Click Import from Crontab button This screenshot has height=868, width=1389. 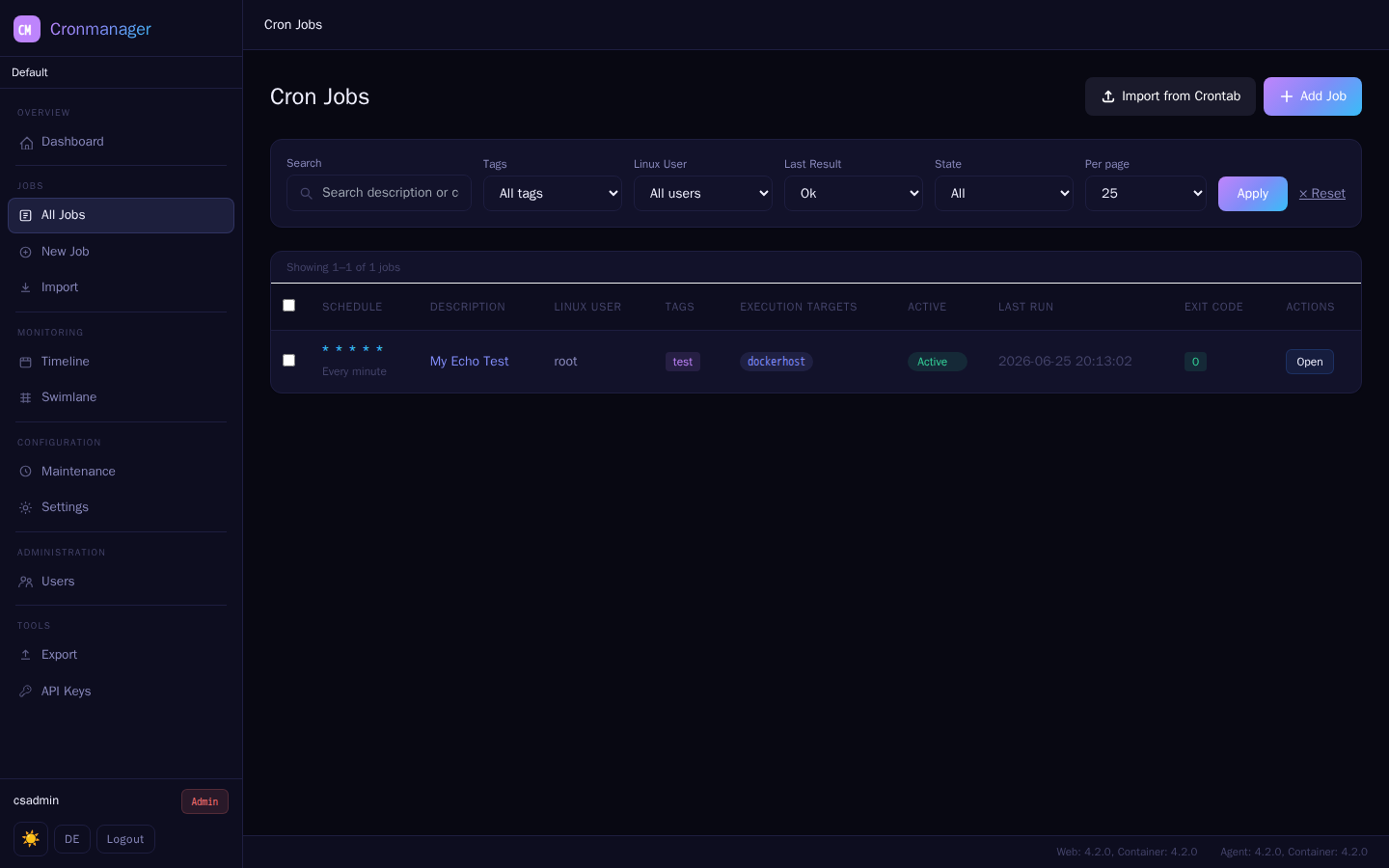pyautogui.click(x=1170, y=96)
